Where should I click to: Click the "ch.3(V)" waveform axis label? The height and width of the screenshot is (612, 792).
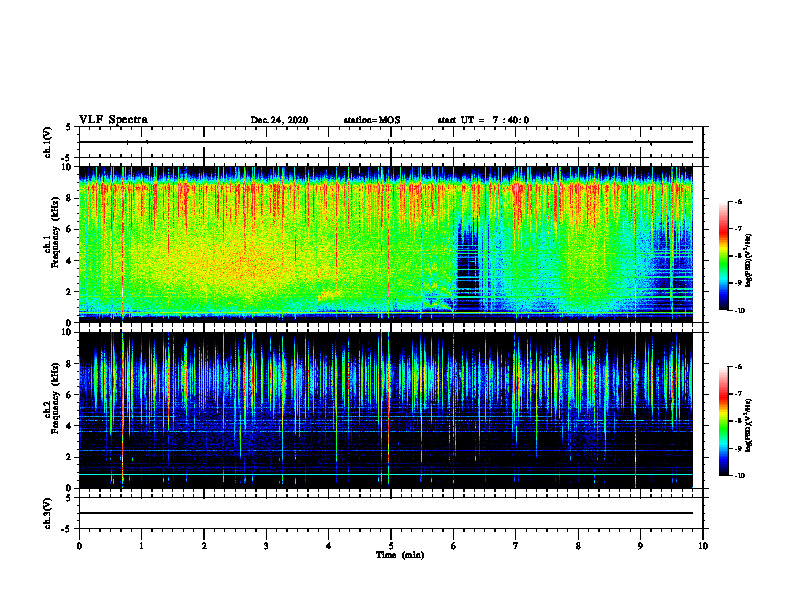pyautogui.click(x=47, y=514)
